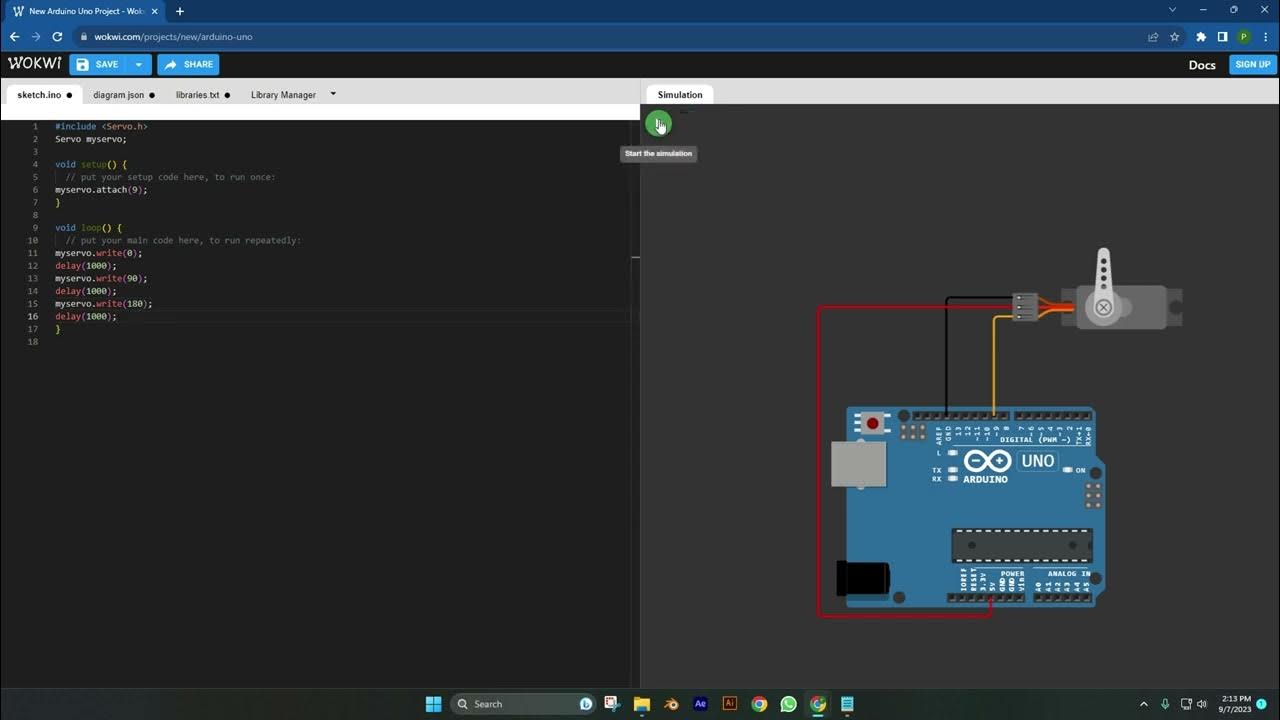Viewport: 1280px width, 720px height.
Task: Click the browser forward arrow
Action: tap(36, 37)
